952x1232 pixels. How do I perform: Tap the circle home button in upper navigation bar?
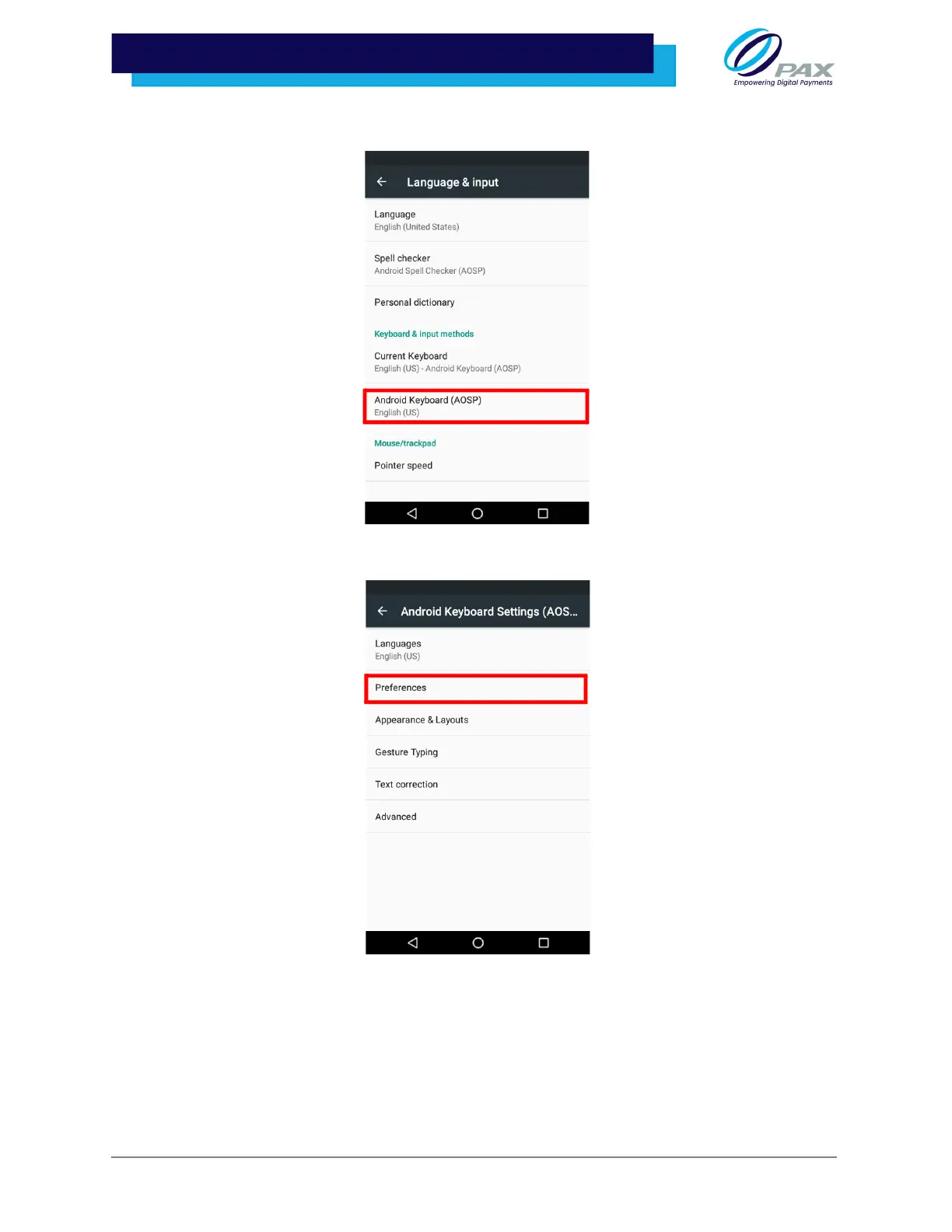point(478,513)
